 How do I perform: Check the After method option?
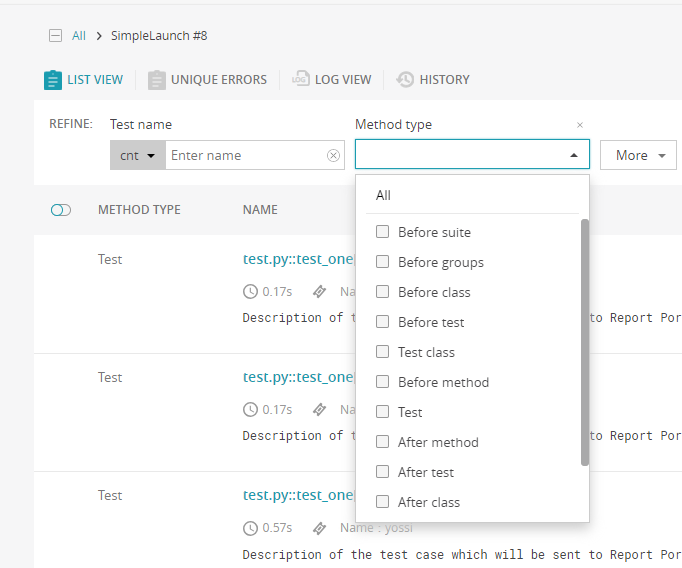point(382,441)
